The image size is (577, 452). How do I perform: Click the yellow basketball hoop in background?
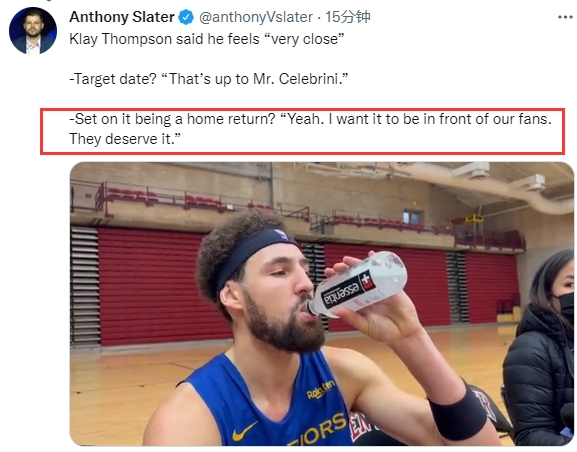click(x=474, y=219)
